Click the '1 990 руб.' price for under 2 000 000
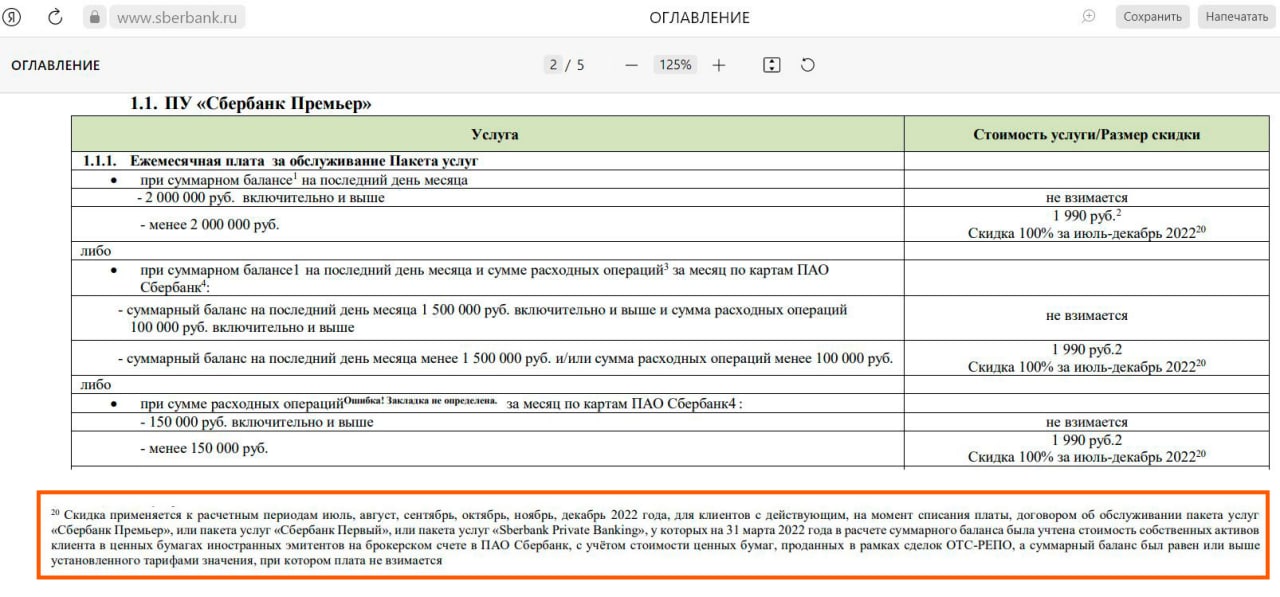 point(1087,216)
